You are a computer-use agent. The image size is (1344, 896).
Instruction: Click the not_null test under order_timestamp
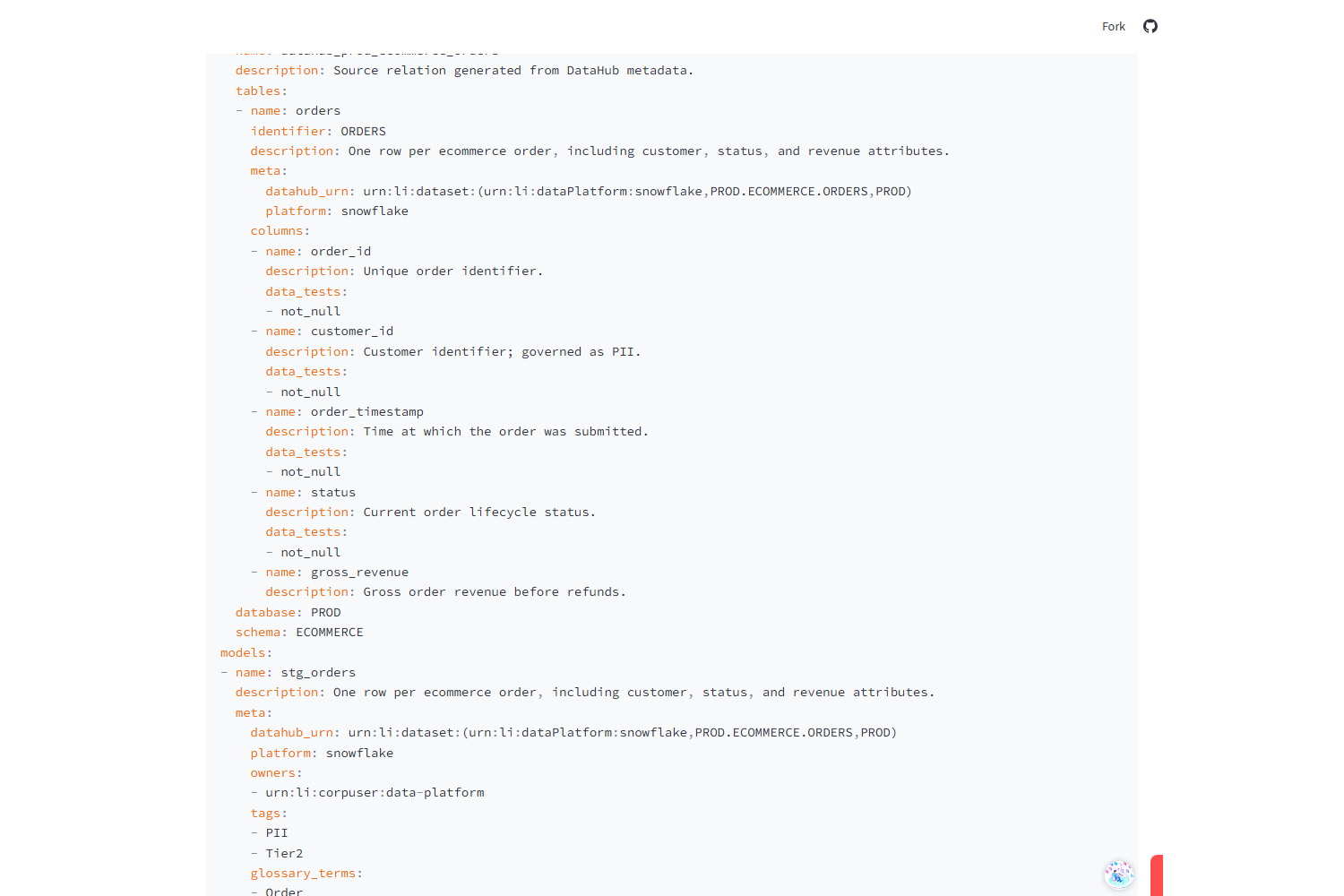[311, 472]
